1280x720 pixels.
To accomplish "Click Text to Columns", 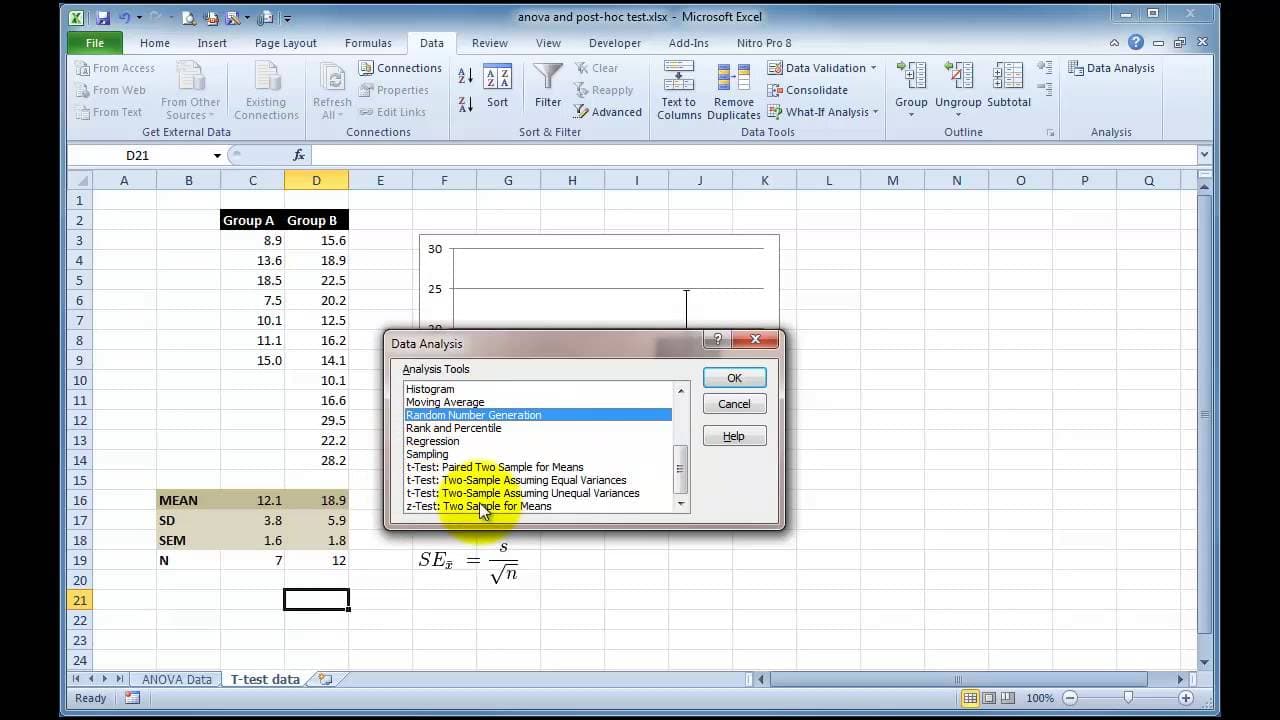I will 679,91.
